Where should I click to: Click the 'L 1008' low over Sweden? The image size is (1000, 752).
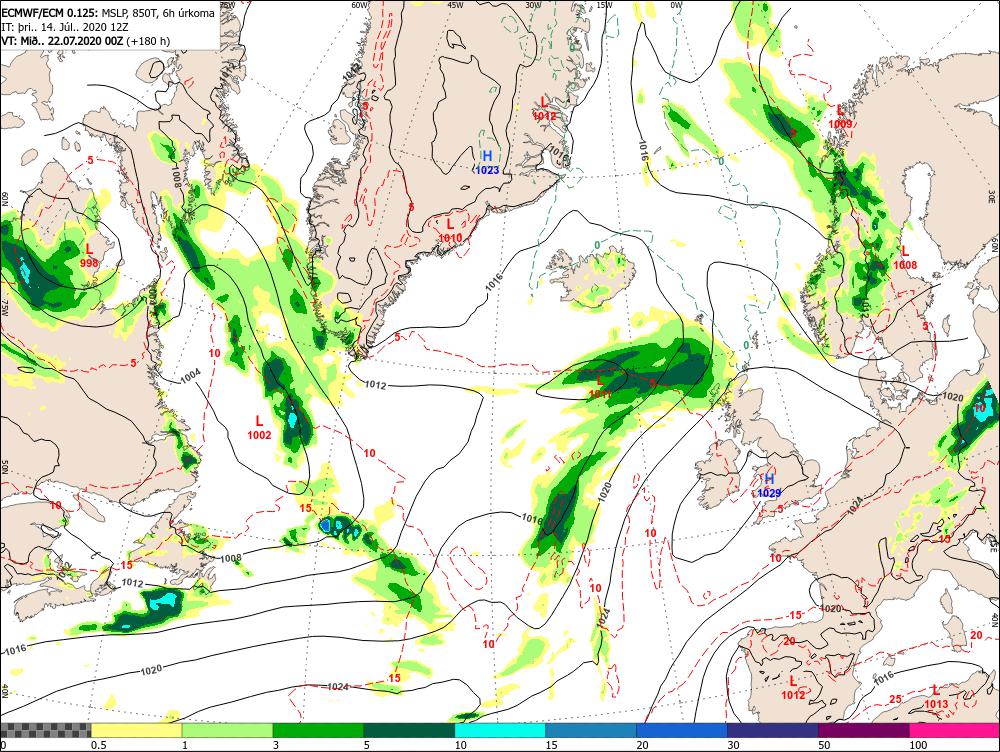coord(904,258)
